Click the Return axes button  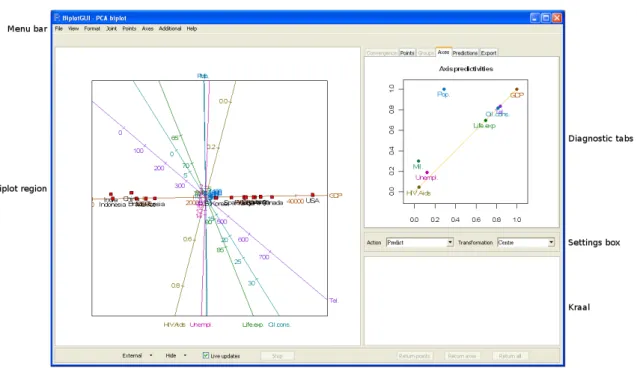point(462,356)
